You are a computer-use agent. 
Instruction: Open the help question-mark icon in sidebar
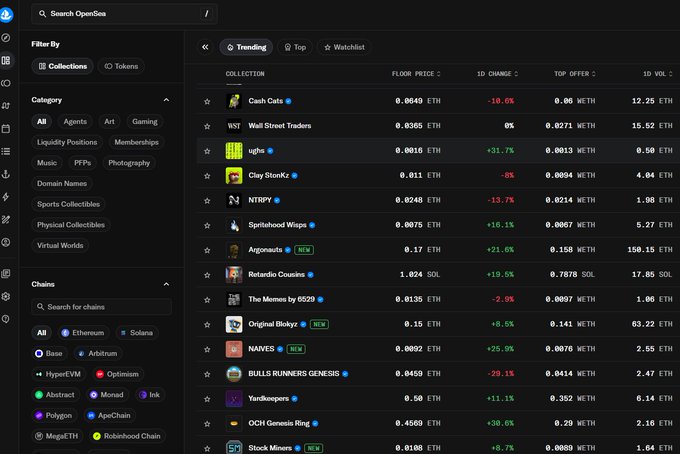click(6, 319)
